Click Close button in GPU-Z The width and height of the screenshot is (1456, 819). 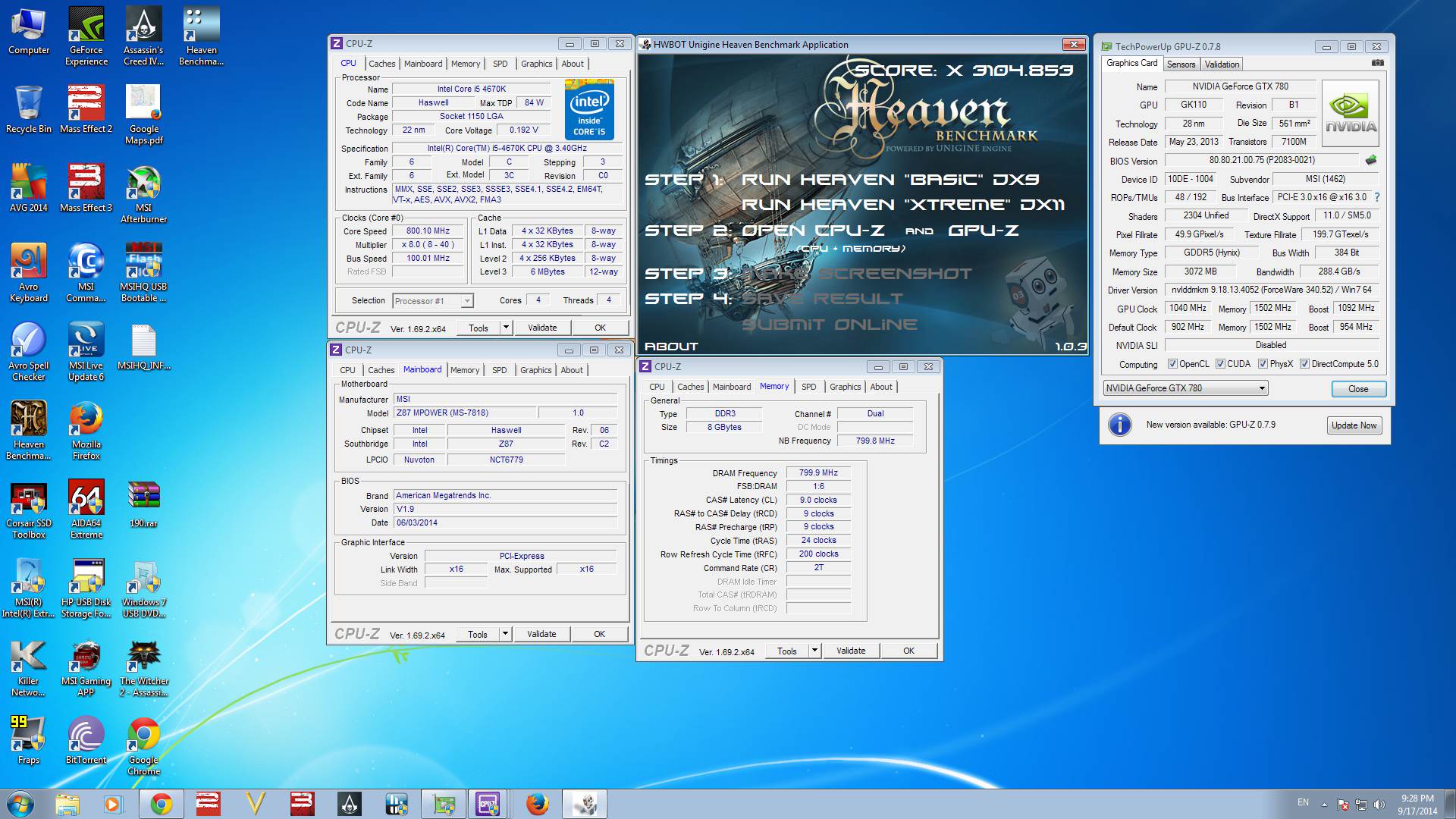click(x=1358, y=388)
